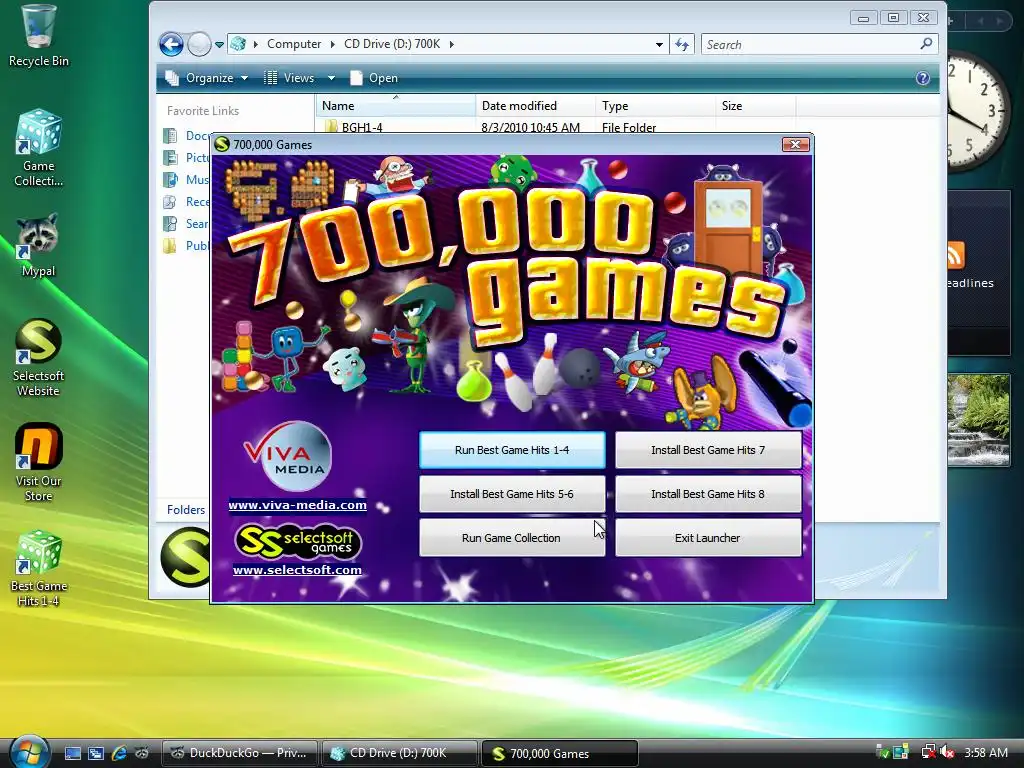Click Selectsoft S icon in Explorer details pane
1024x768 pixels.
[185, 557]
